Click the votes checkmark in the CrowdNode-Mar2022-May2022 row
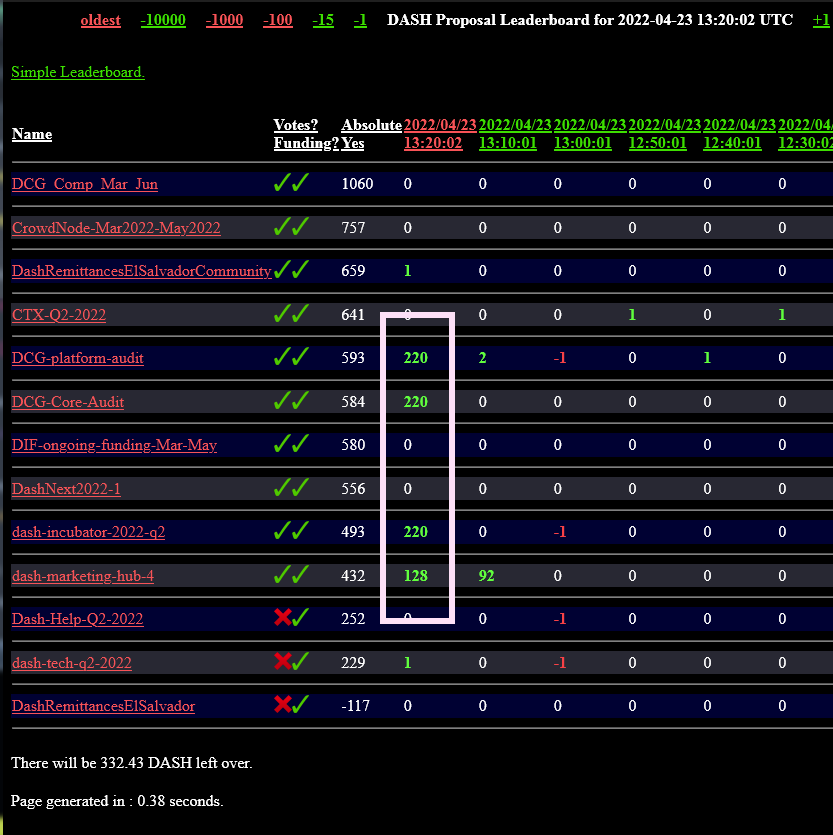The height and width of the screenshot is (835, 833). pos(282,226)
